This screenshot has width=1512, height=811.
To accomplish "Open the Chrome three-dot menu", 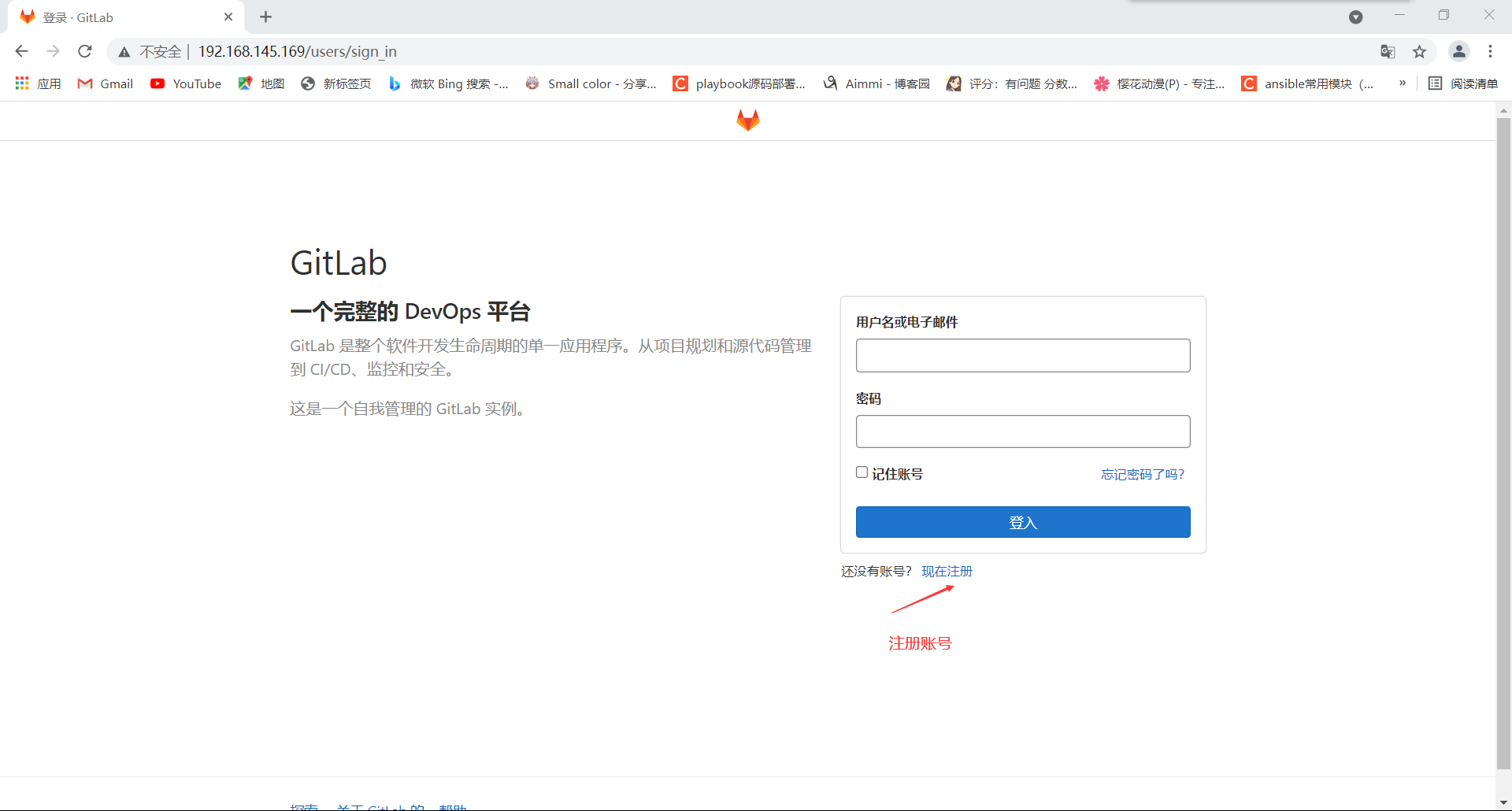I will [x=1490, y=51].
